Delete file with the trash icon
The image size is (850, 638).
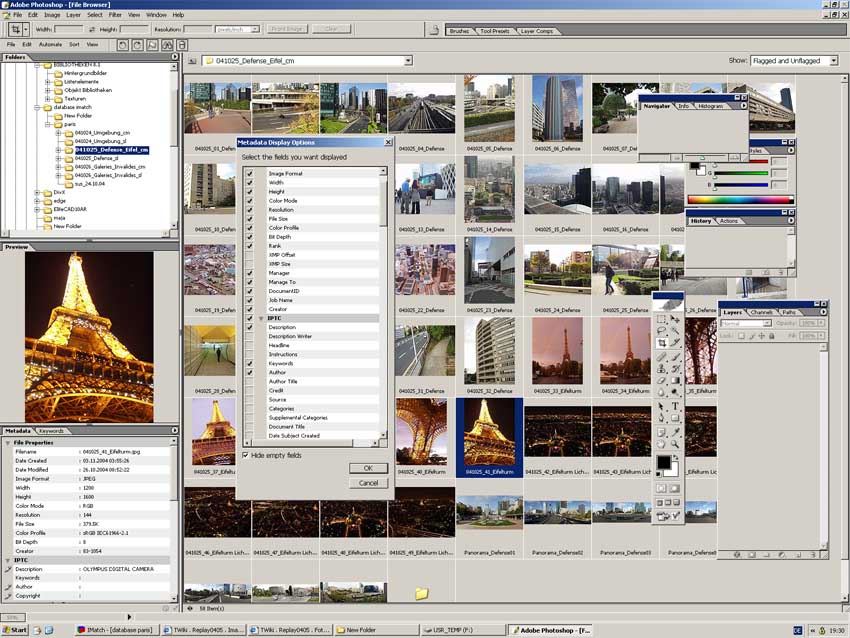pyautogui.click(x=182, y=45)
